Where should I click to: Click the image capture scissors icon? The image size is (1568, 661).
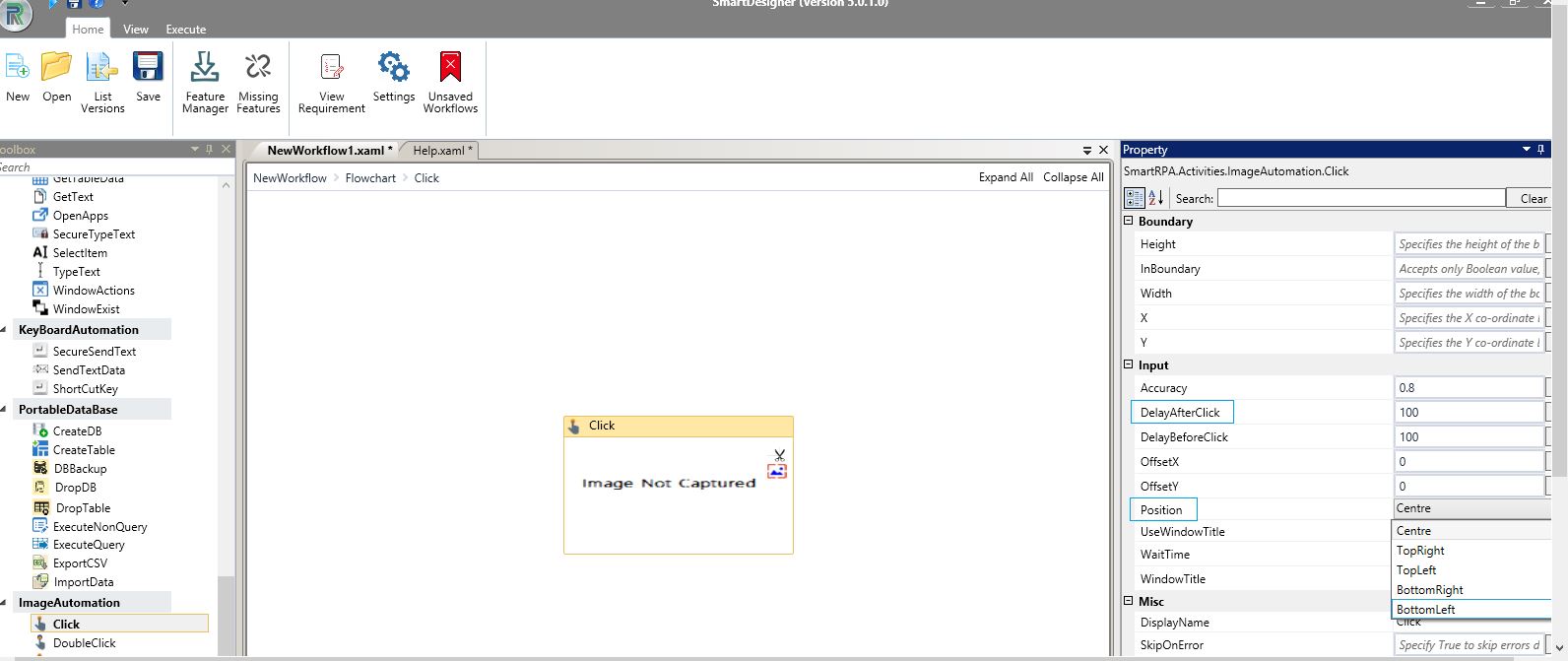click(779, 455)
